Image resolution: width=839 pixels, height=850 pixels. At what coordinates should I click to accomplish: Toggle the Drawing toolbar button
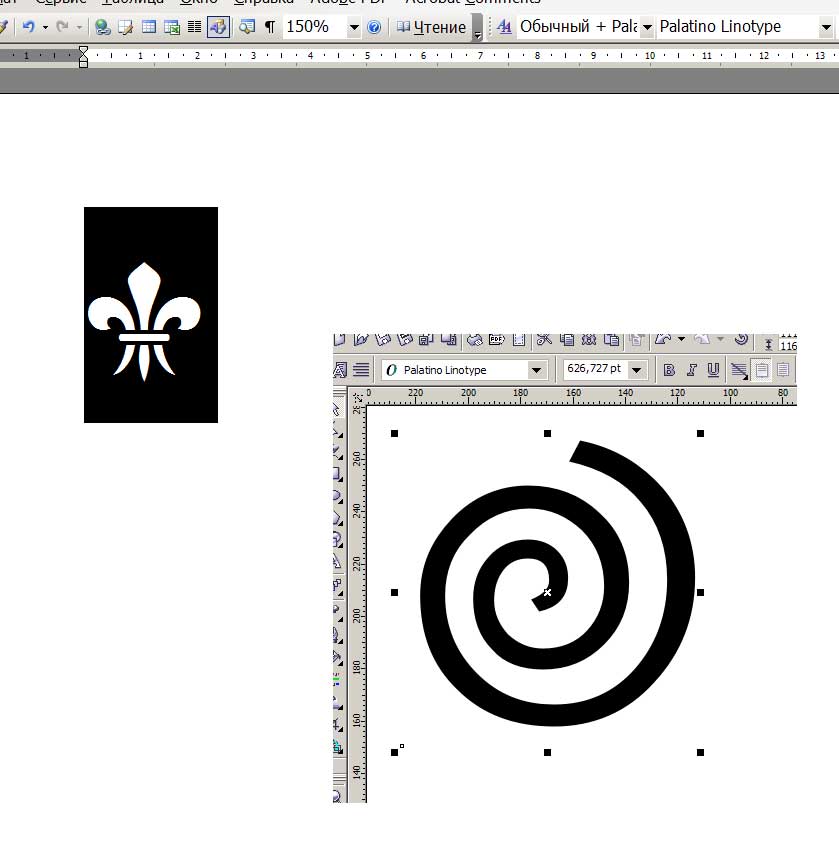click(218, 27)
